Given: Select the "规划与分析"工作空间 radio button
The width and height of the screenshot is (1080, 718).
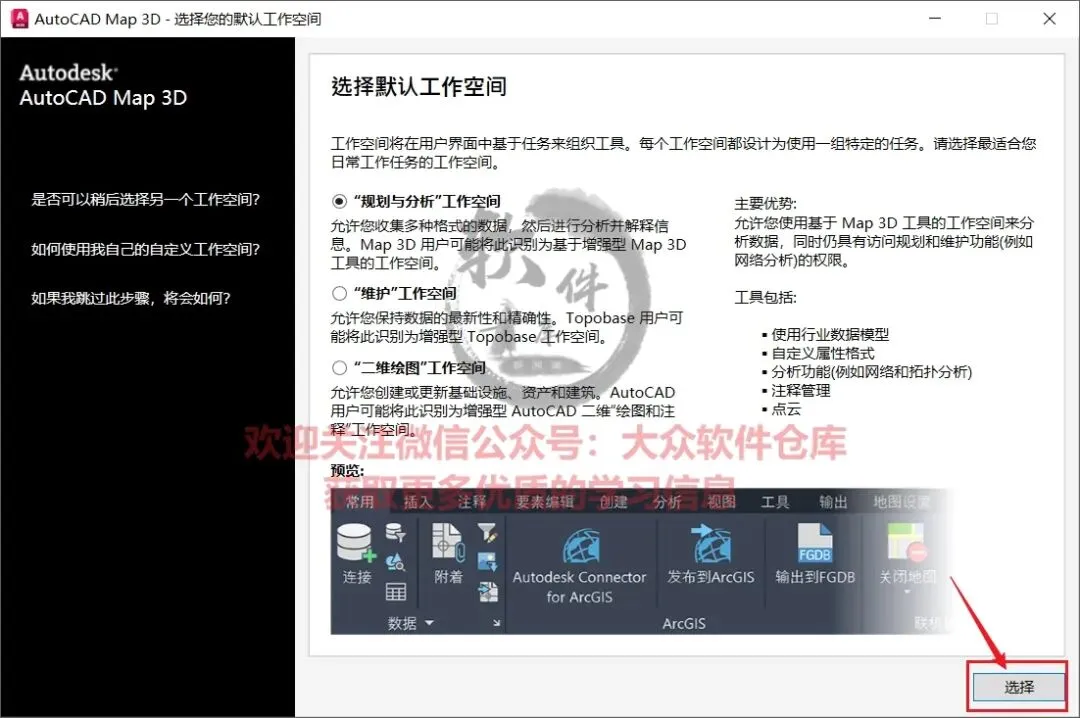Looking at the screenshot, I should click(x=339, y=202).
